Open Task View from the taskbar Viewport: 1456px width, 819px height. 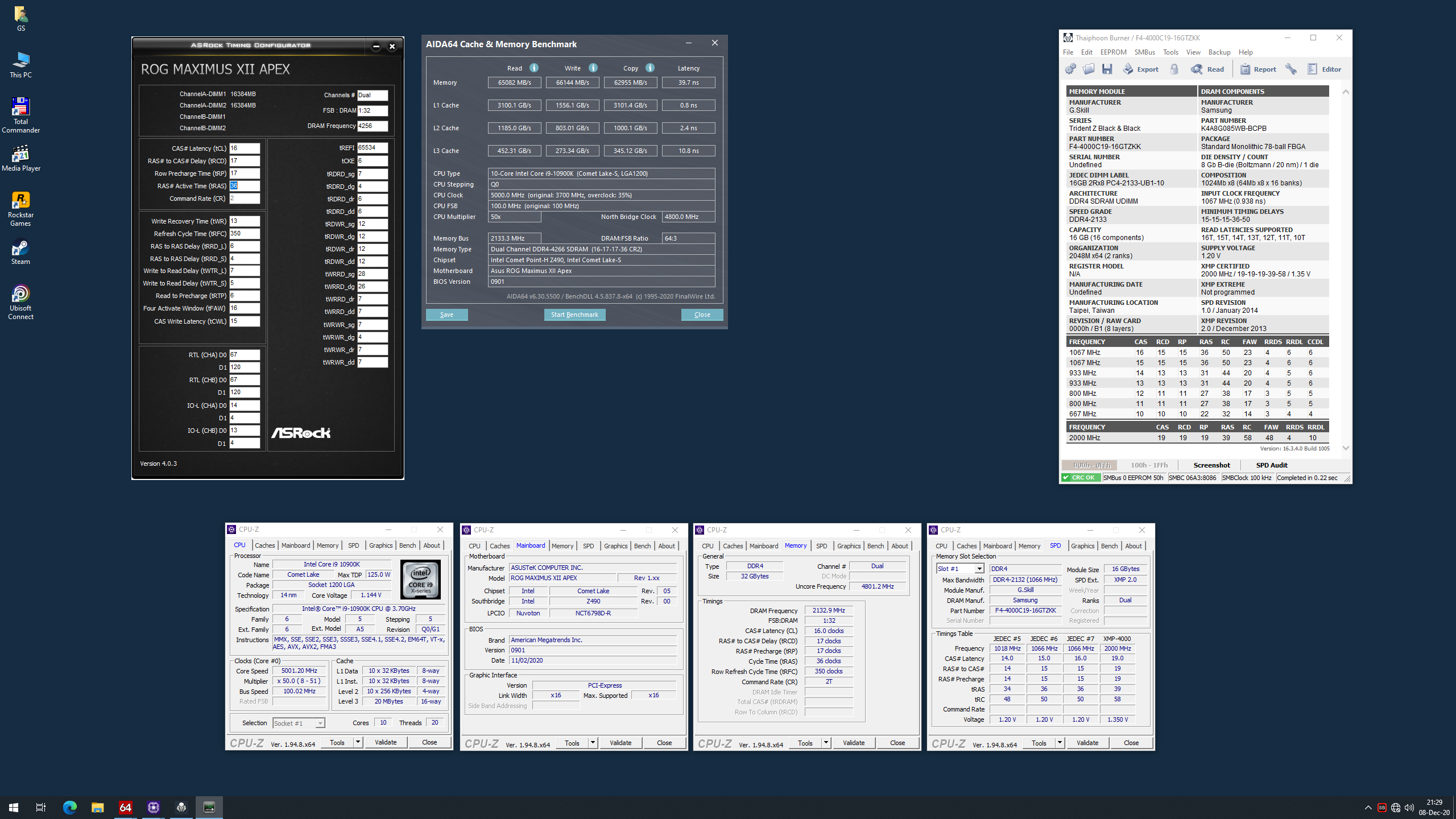point(41,807)
